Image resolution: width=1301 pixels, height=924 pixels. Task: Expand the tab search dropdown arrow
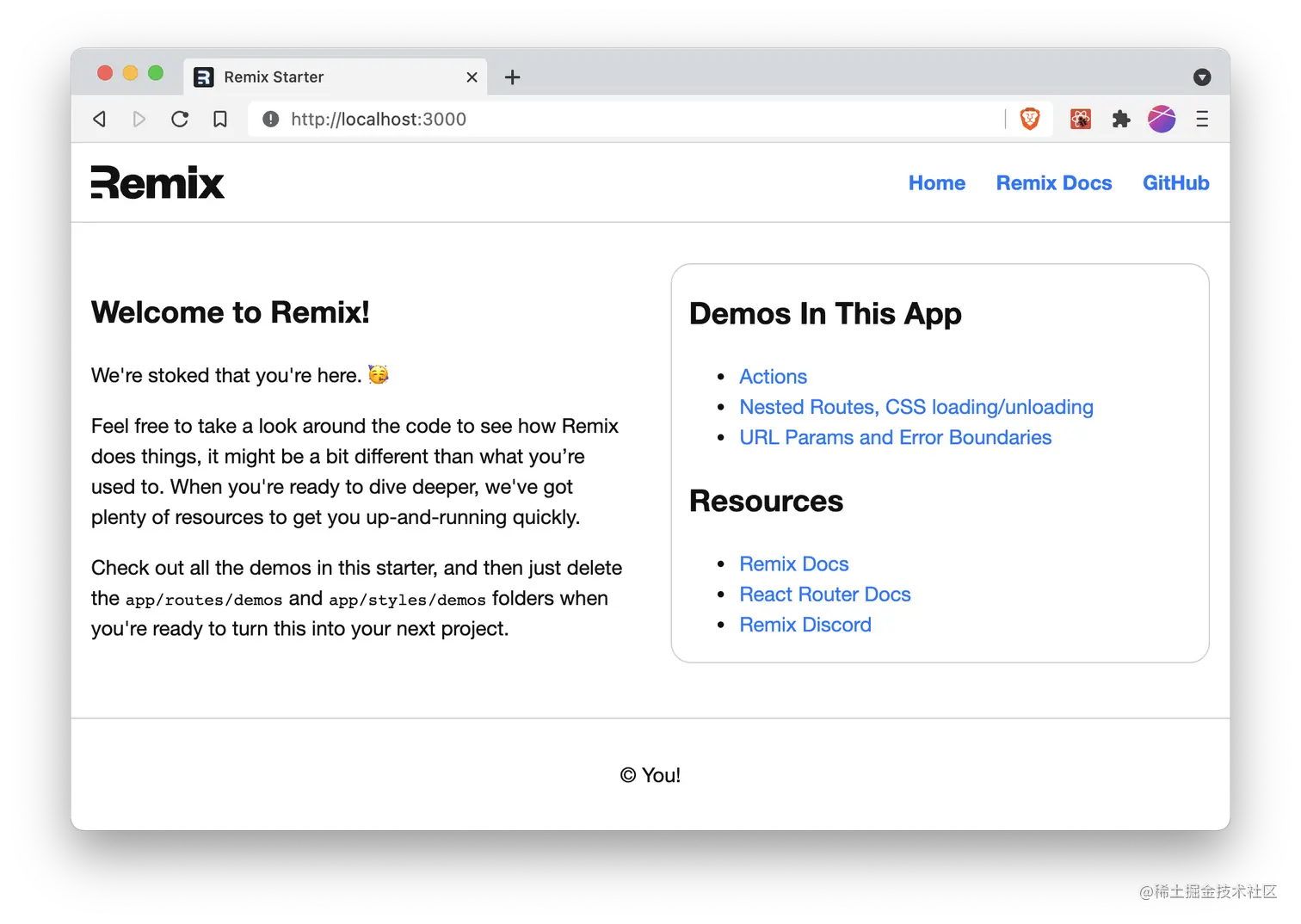click(x=1202, y=77)
